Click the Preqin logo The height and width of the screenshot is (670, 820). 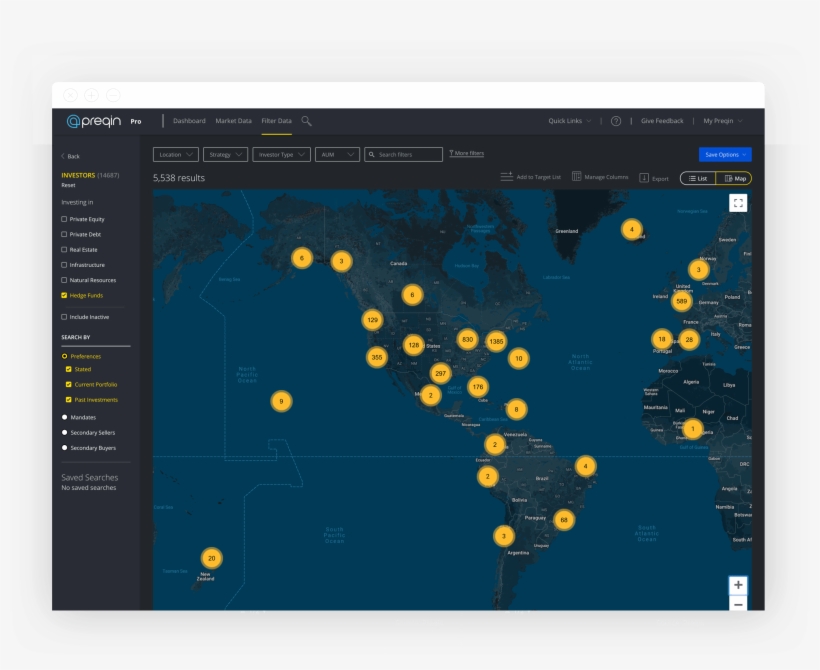point(93,121)
